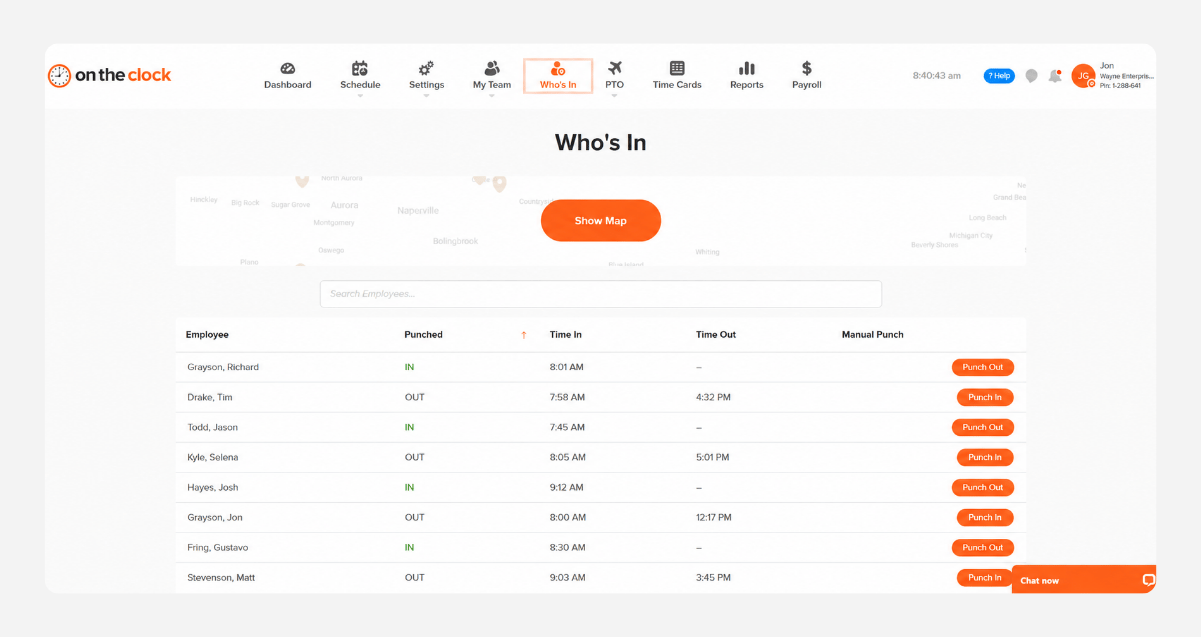Screen dimensions: 1201x637
Task: Expand the Settings dropdown arrow
Action: [426, 96]
